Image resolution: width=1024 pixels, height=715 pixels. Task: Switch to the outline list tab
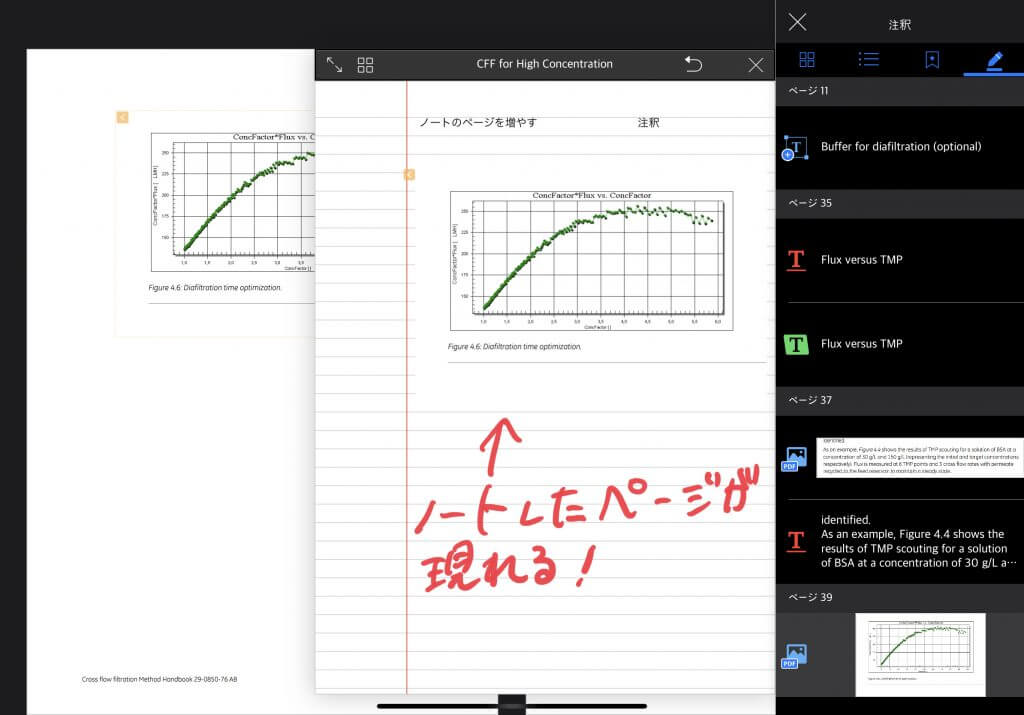(x=869, y=60)
